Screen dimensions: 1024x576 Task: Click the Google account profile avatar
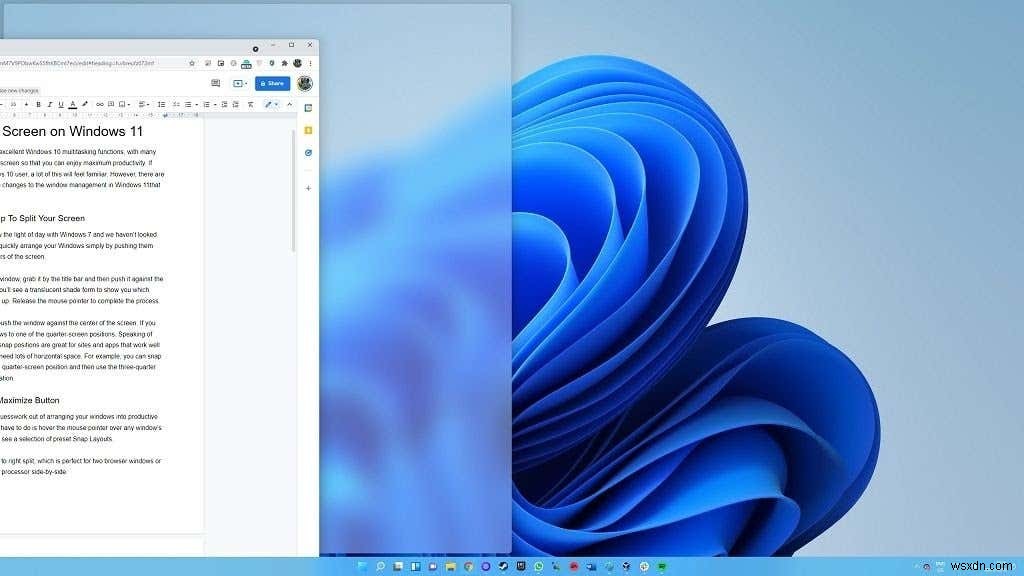[305, 84]
